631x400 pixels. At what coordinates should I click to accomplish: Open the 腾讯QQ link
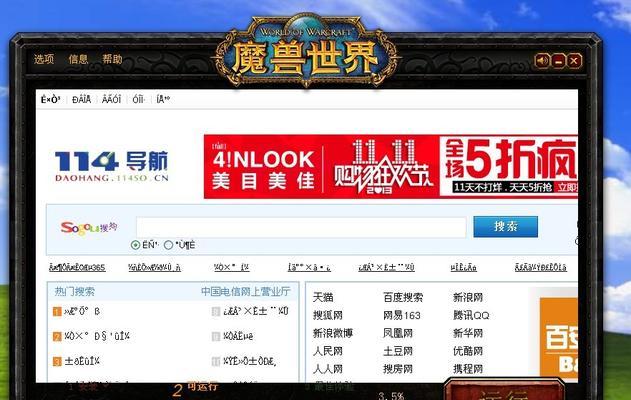pyautogui.click(x=471, y=315)
